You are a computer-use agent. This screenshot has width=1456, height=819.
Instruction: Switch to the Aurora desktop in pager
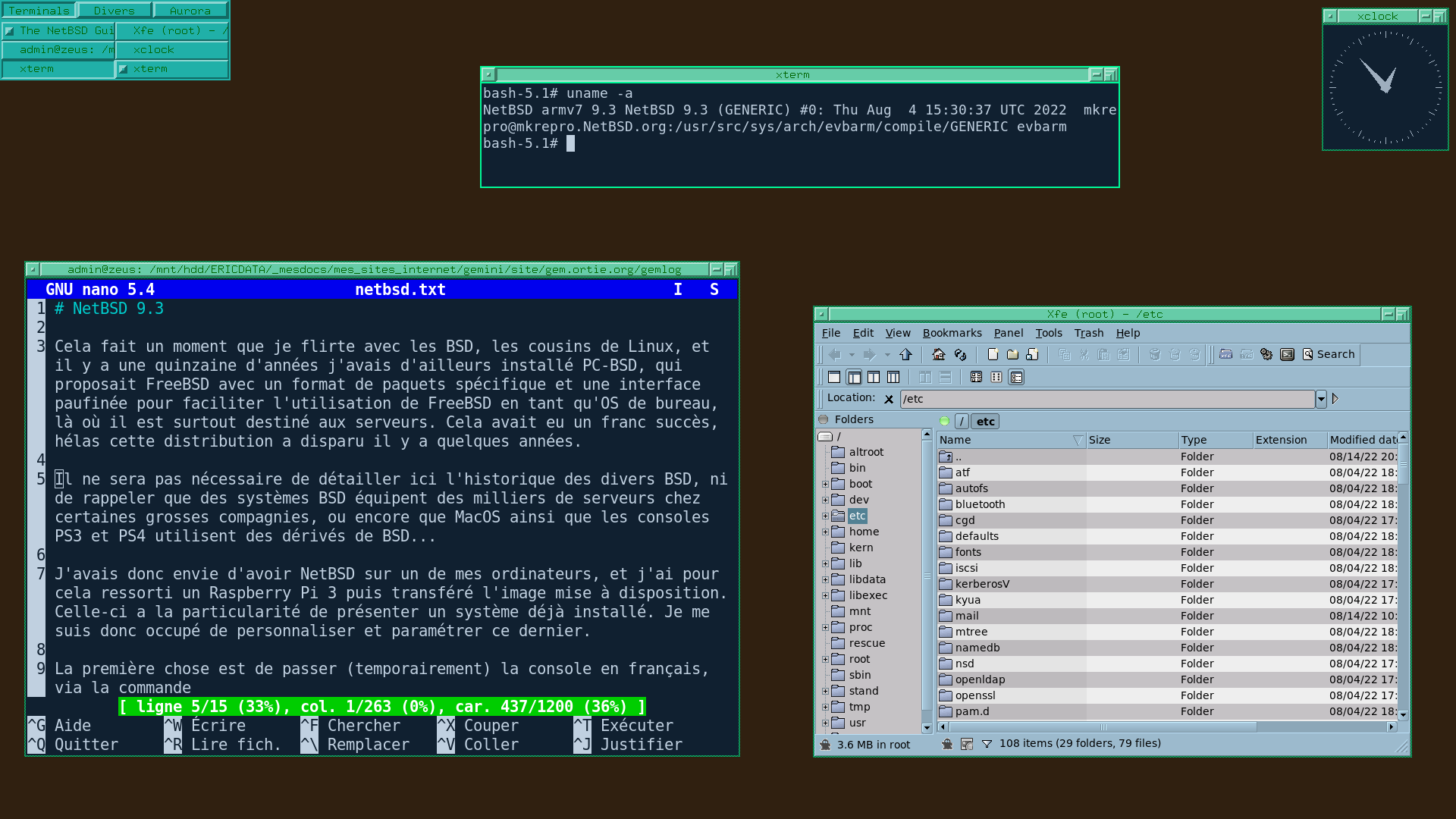pyautogui.click(x=190, y=11)
